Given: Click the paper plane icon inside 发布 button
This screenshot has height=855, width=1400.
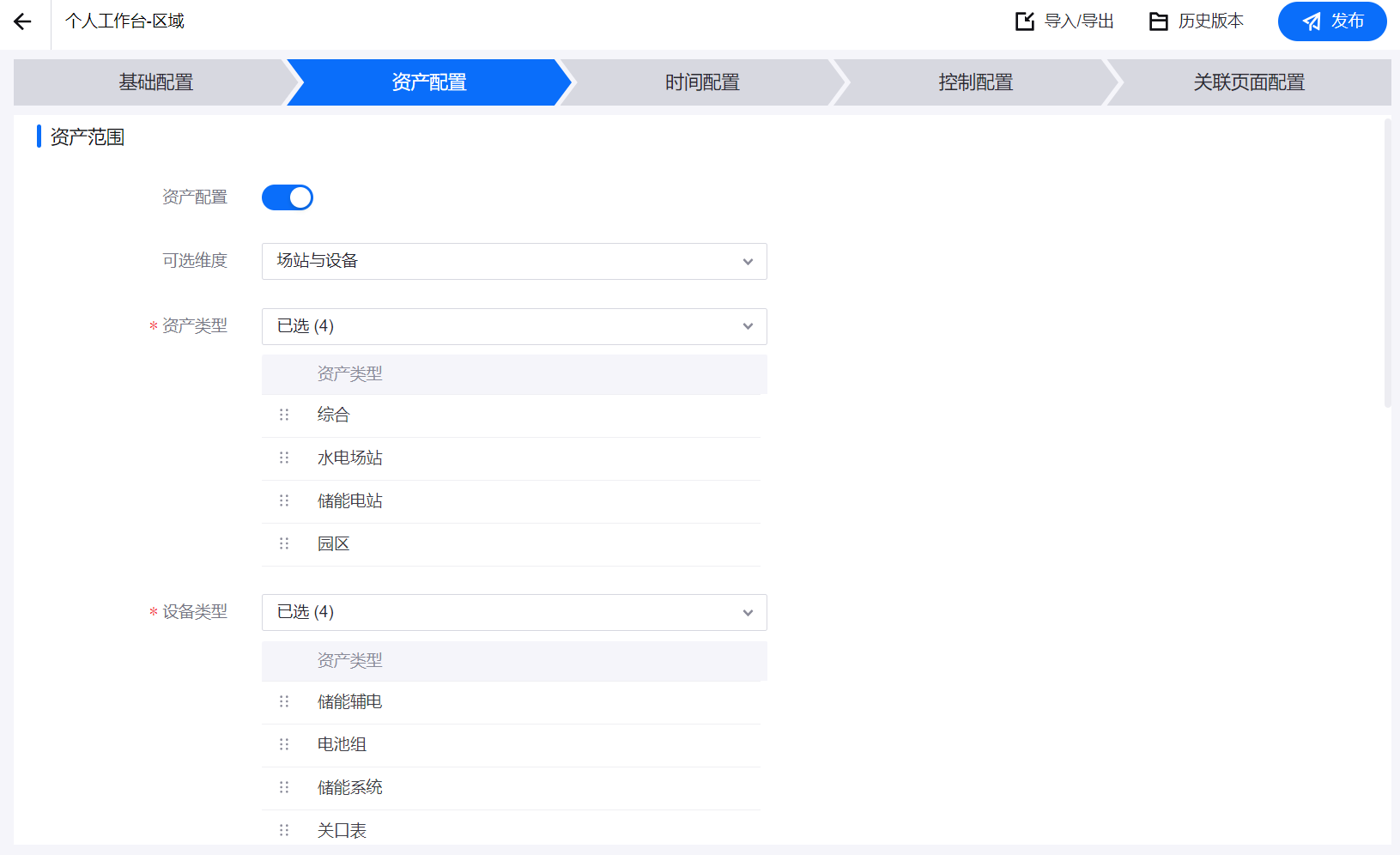Looking at the screenshot, I should point(1311,21).
